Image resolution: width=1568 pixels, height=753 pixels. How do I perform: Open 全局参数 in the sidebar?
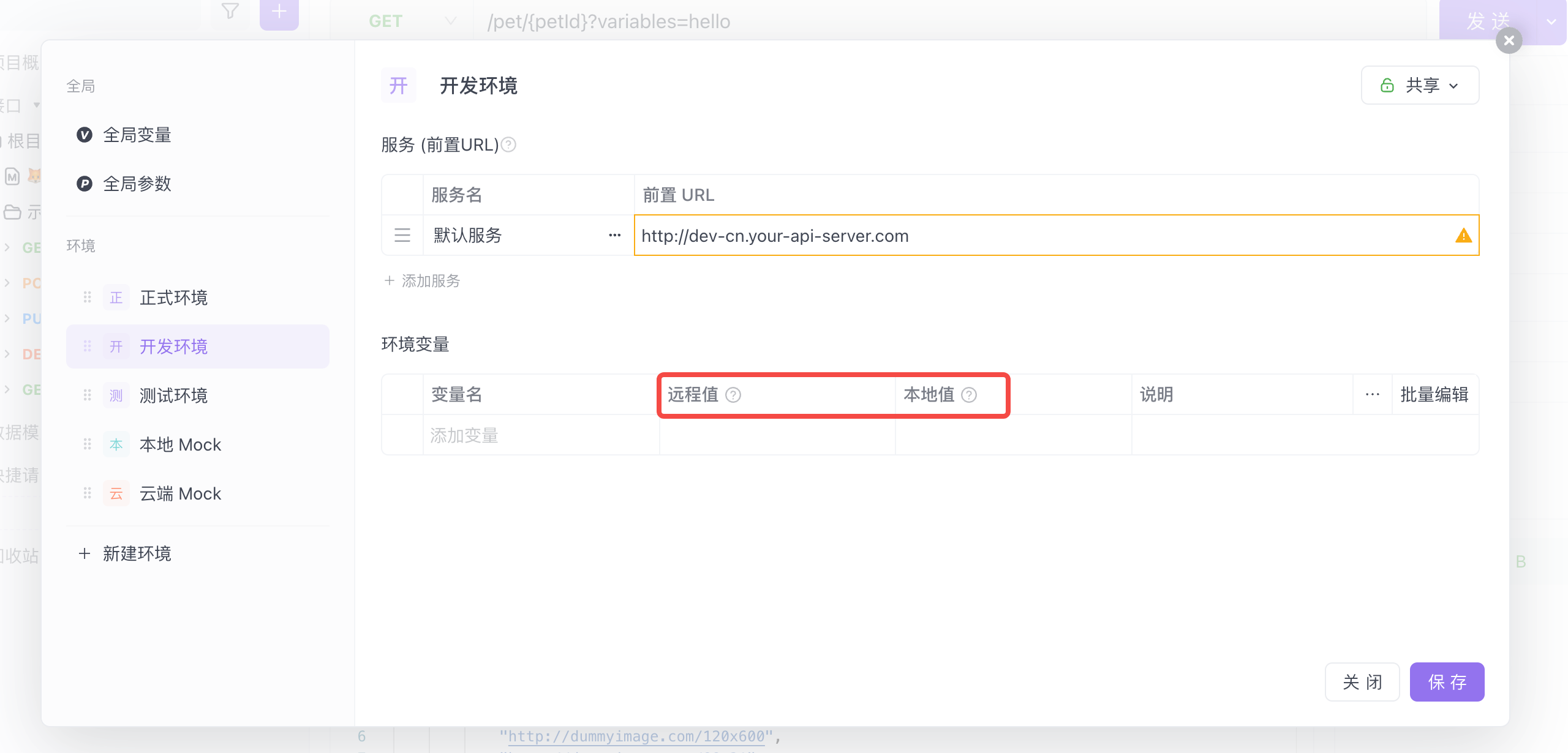pos(137,184)
